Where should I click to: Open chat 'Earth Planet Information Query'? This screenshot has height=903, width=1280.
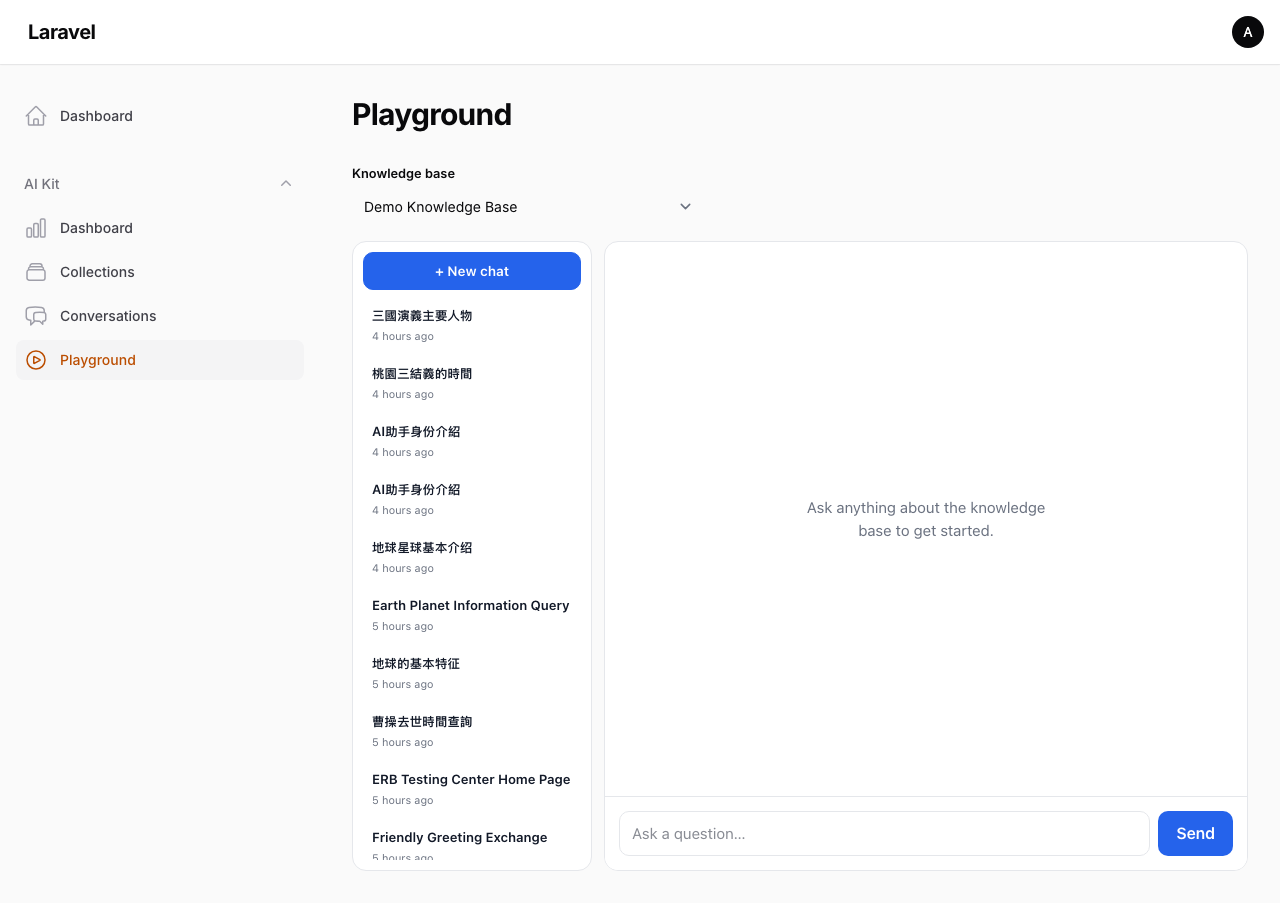pos(472,615)
